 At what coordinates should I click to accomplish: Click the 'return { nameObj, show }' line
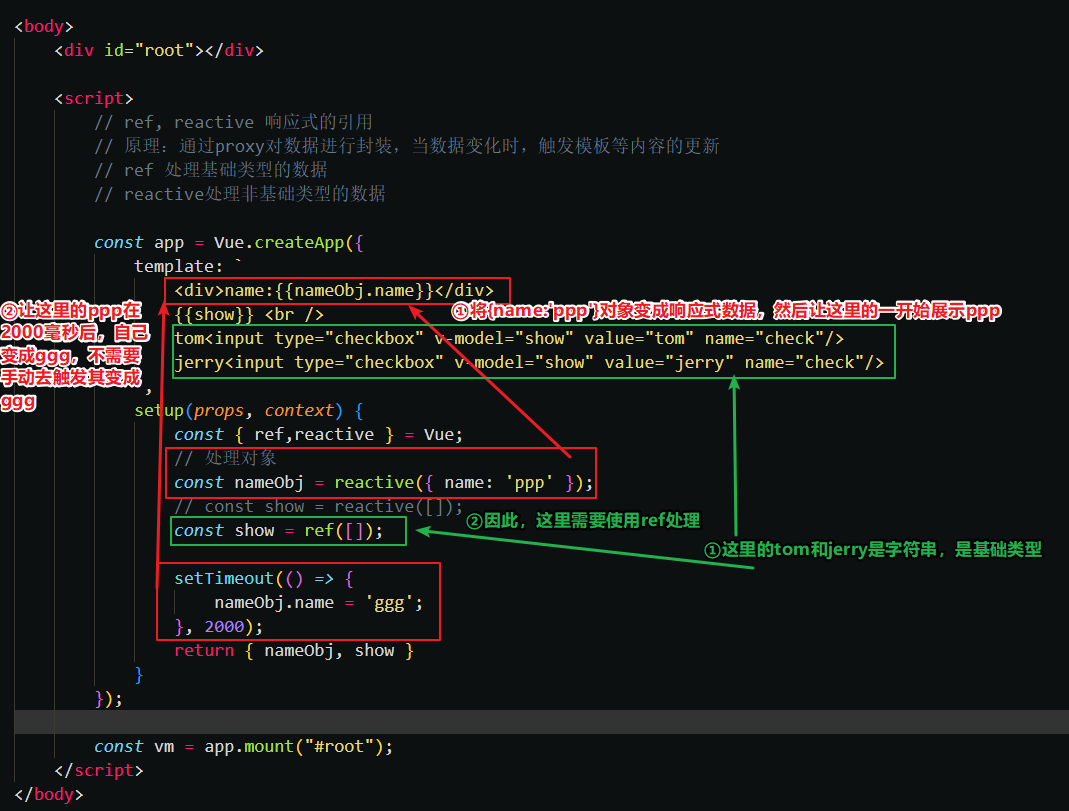294,650
